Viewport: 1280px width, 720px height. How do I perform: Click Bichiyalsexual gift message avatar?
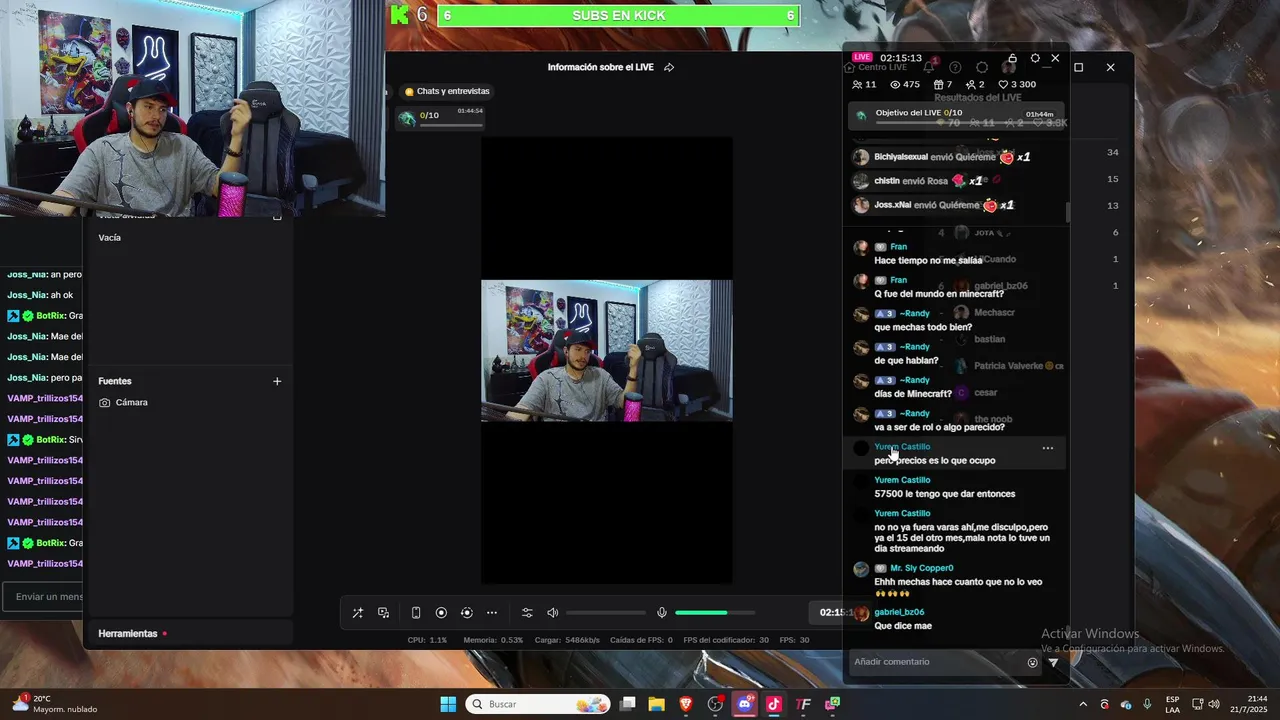coord(860,157)
